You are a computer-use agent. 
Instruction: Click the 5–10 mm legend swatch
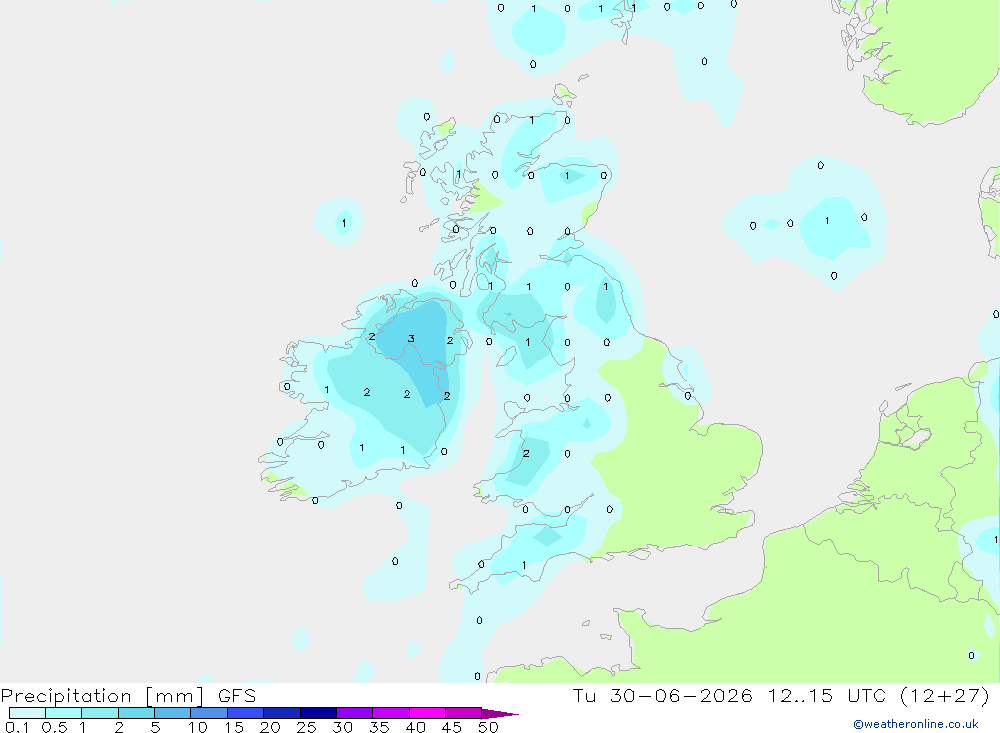tap(173, 713)
